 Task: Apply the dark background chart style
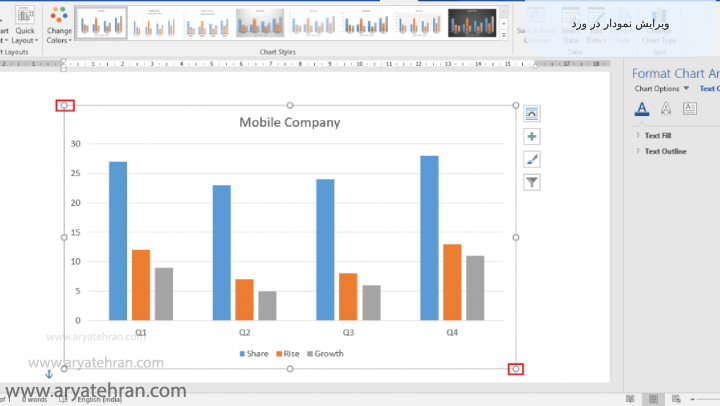pyautogui.click(x=474, y=22)
